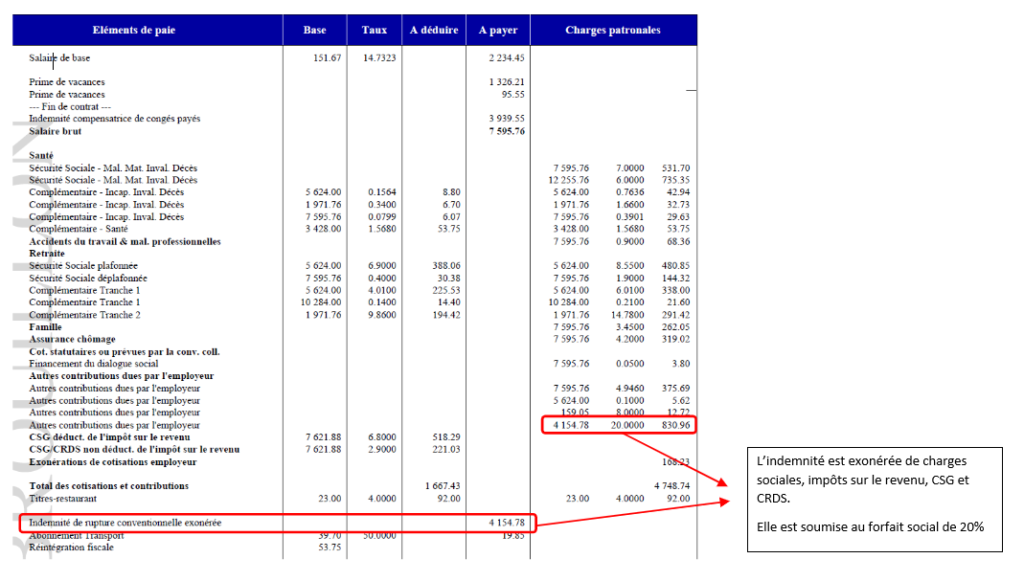Click the deduction amount 225.53

pos(446,290)
